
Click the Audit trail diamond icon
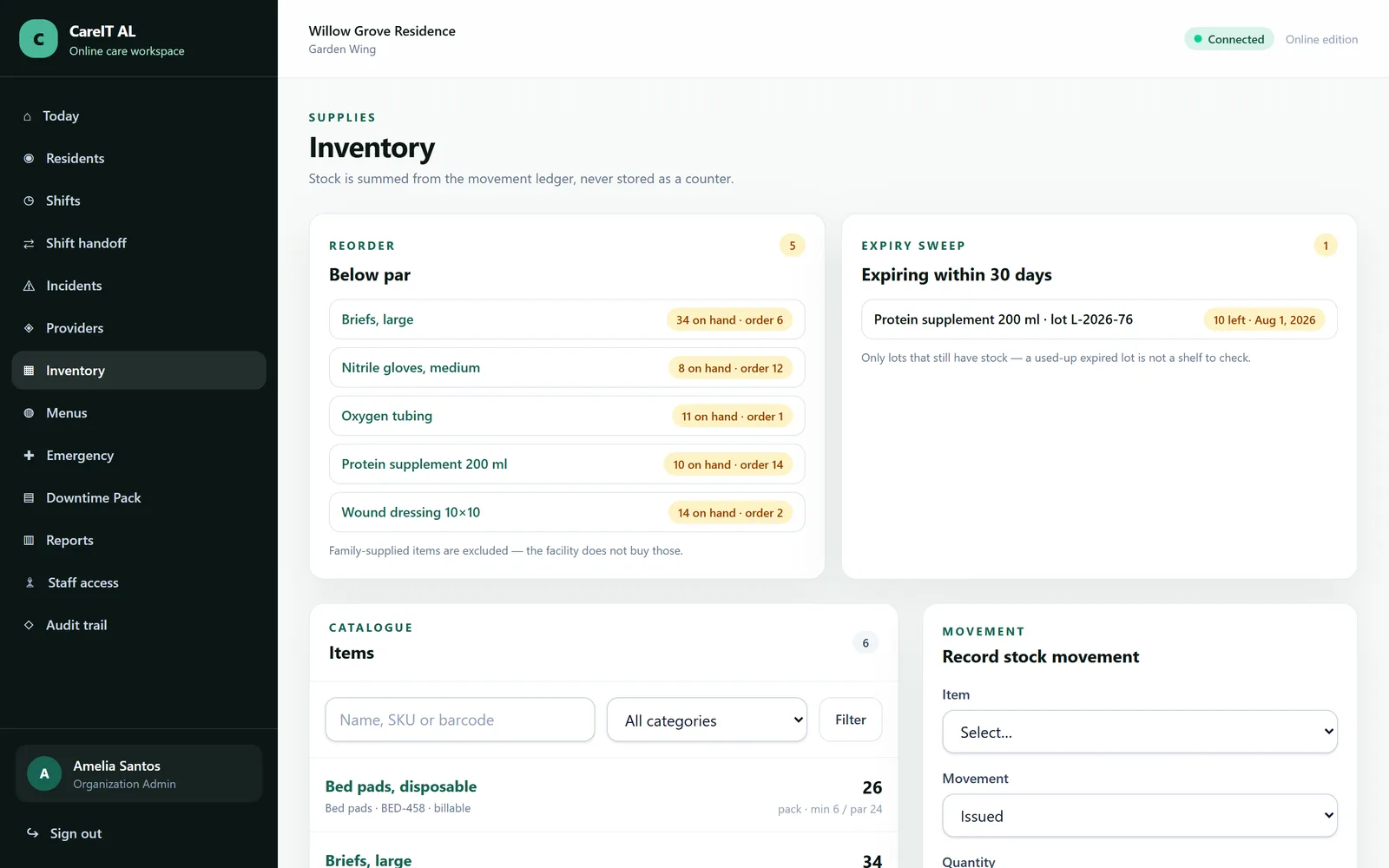(29, 625)
